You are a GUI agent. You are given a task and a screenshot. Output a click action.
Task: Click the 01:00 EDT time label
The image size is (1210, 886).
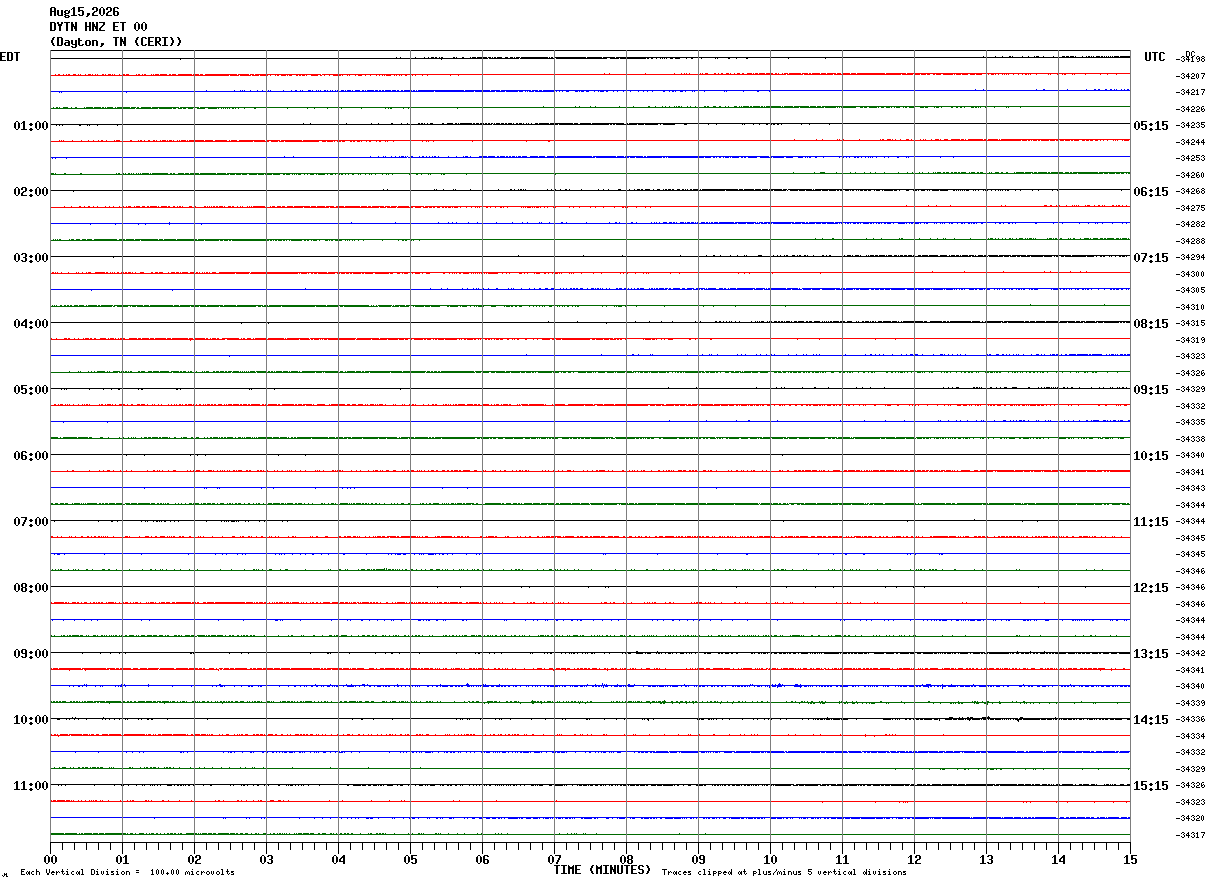(31, 125)
